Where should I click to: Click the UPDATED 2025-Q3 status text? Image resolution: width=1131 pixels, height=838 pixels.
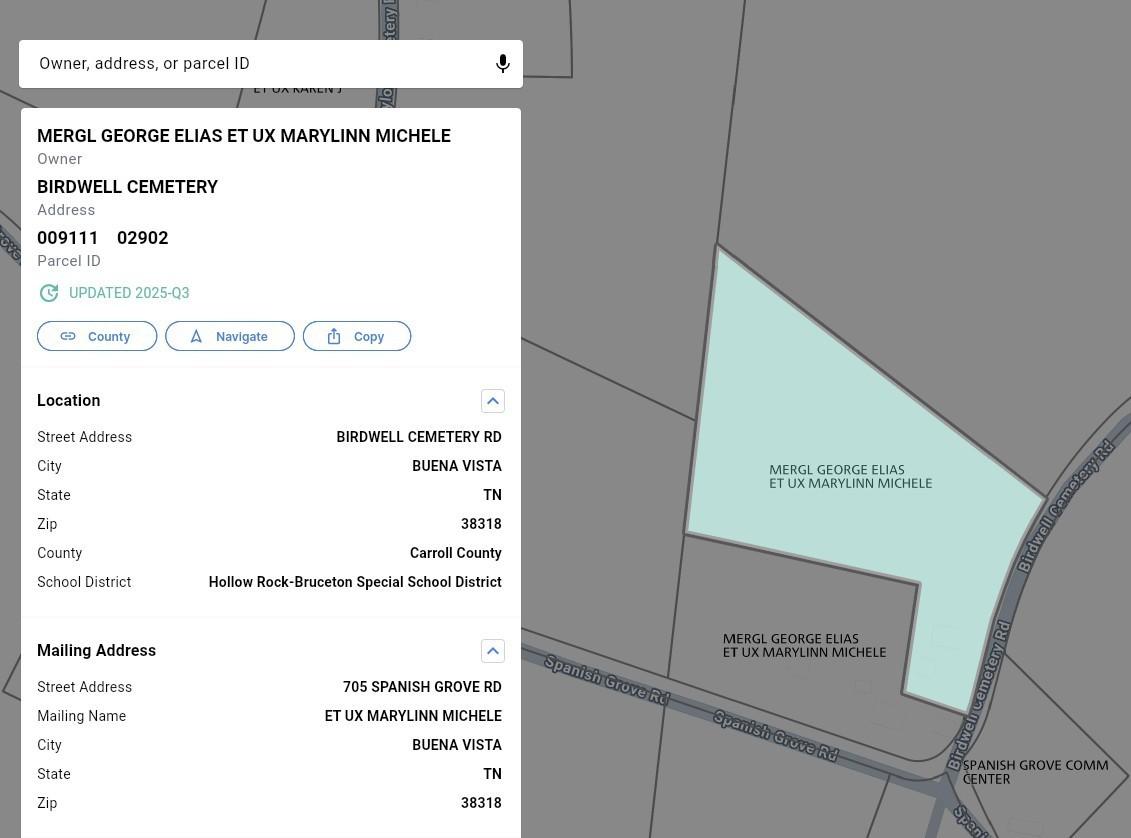[x=129, y=293]
